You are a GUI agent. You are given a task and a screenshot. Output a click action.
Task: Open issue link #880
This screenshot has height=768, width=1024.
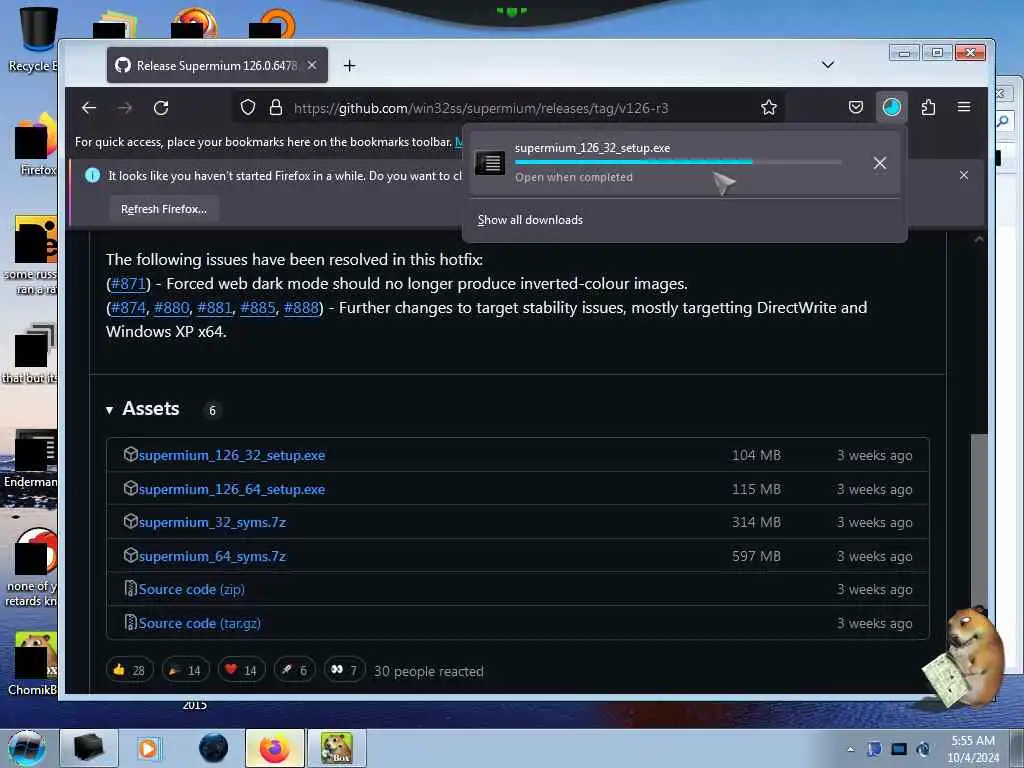171,308
